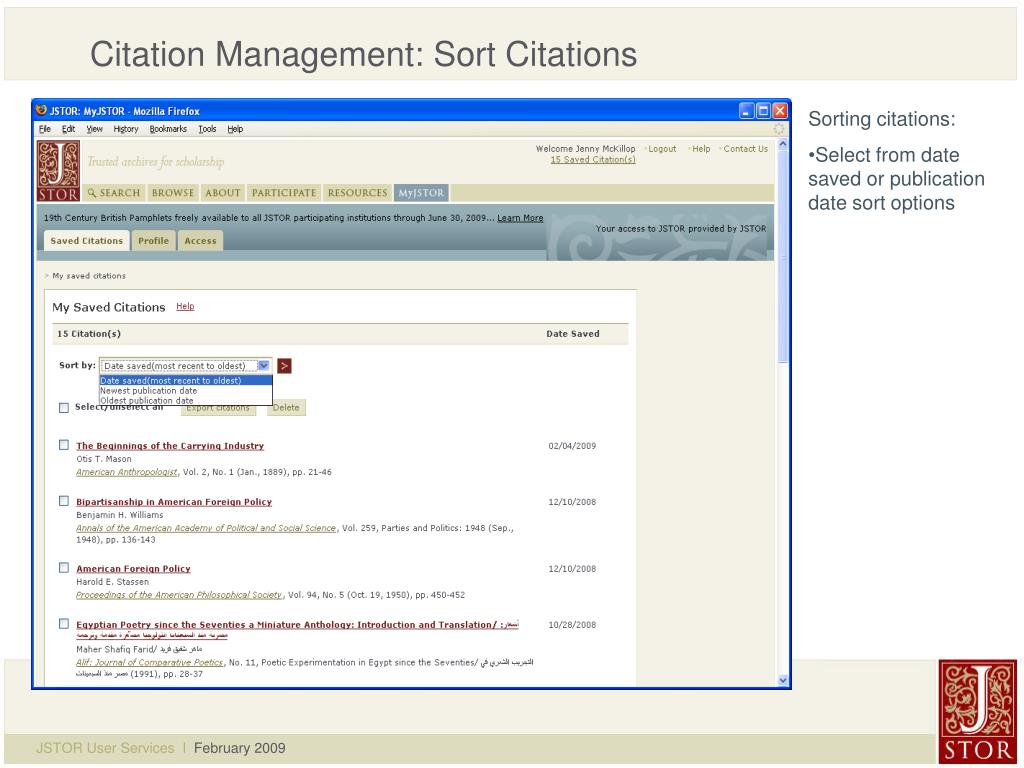Click the 15 Citation(s) count label
The image size is (1024, 768).
click(89, 334)
